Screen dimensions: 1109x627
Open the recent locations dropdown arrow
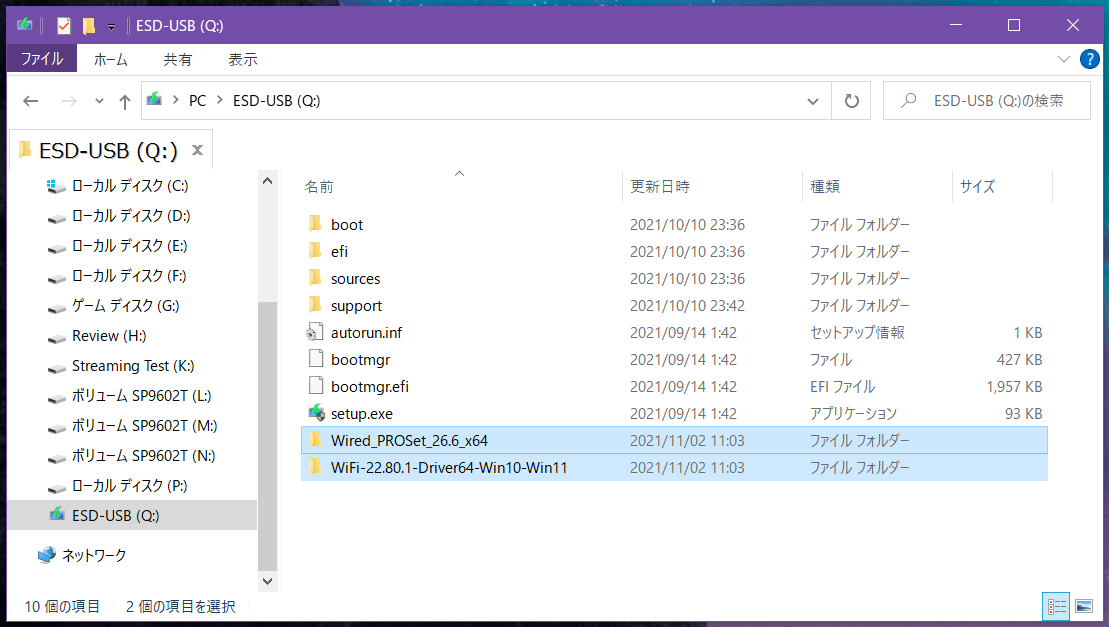[99, 101]
